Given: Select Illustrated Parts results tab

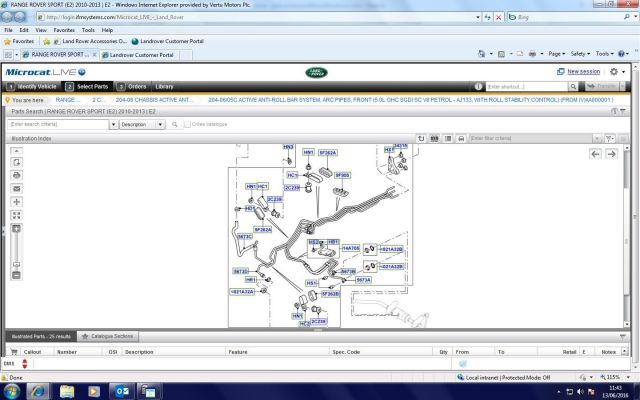Looking at the screenshot, I should click(41, 336).
